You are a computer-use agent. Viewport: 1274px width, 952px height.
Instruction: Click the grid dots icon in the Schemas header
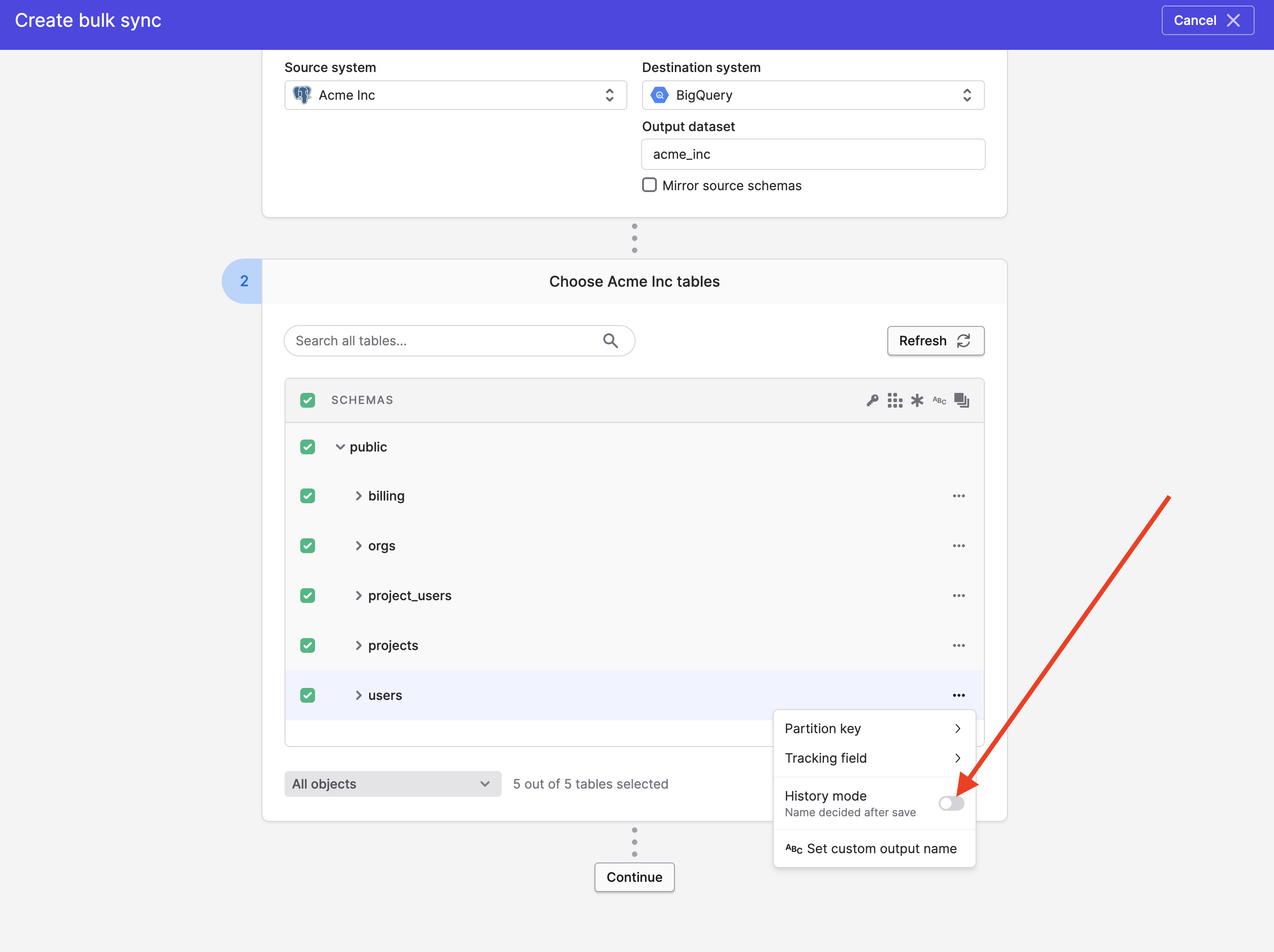tap(894, 400)
